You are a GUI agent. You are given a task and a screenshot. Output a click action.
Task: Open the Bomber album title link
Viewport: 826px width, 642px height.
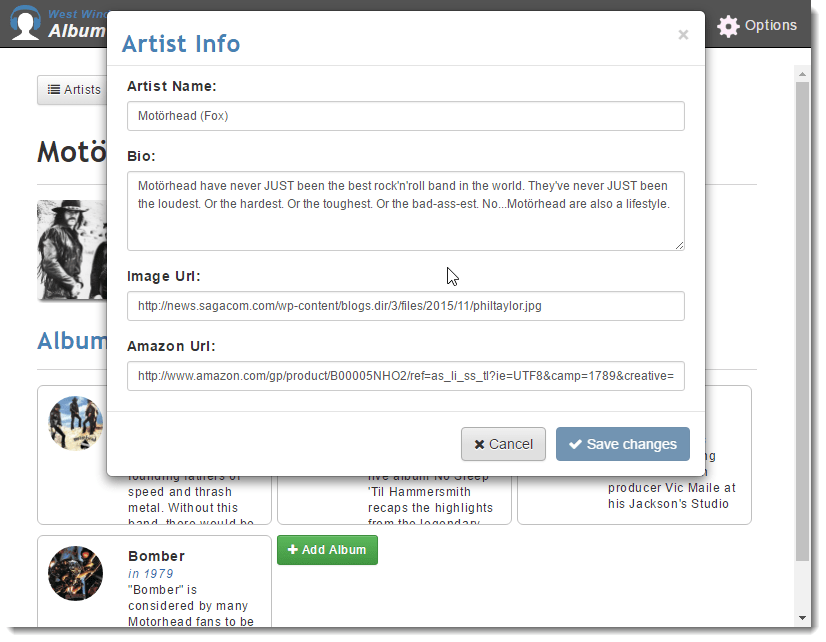pos(156,556)
